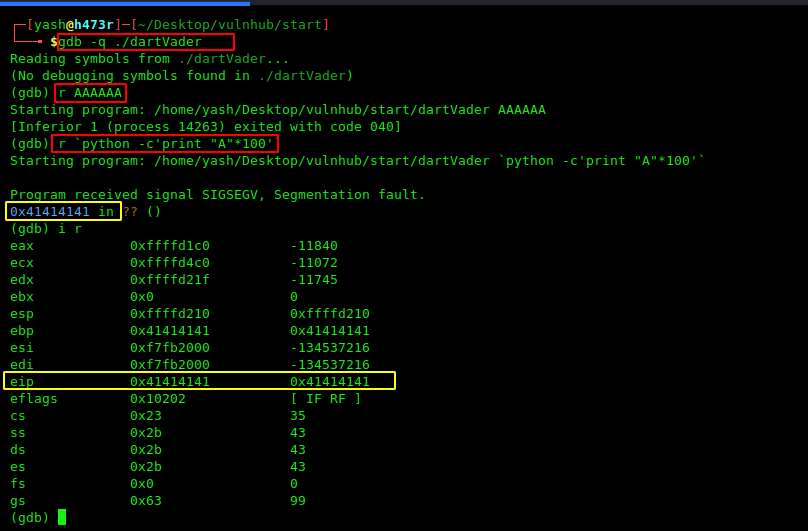Select the cs decimal value 35
Image resolution: width=808 pixels, height=531 pixels.
(298, 416)
